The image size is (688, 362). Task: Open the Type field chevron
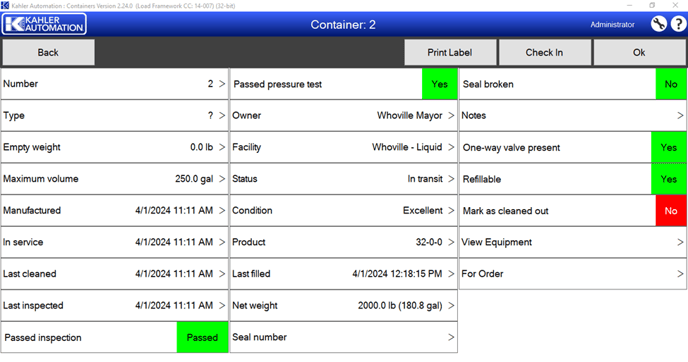[x=222, y=115]
